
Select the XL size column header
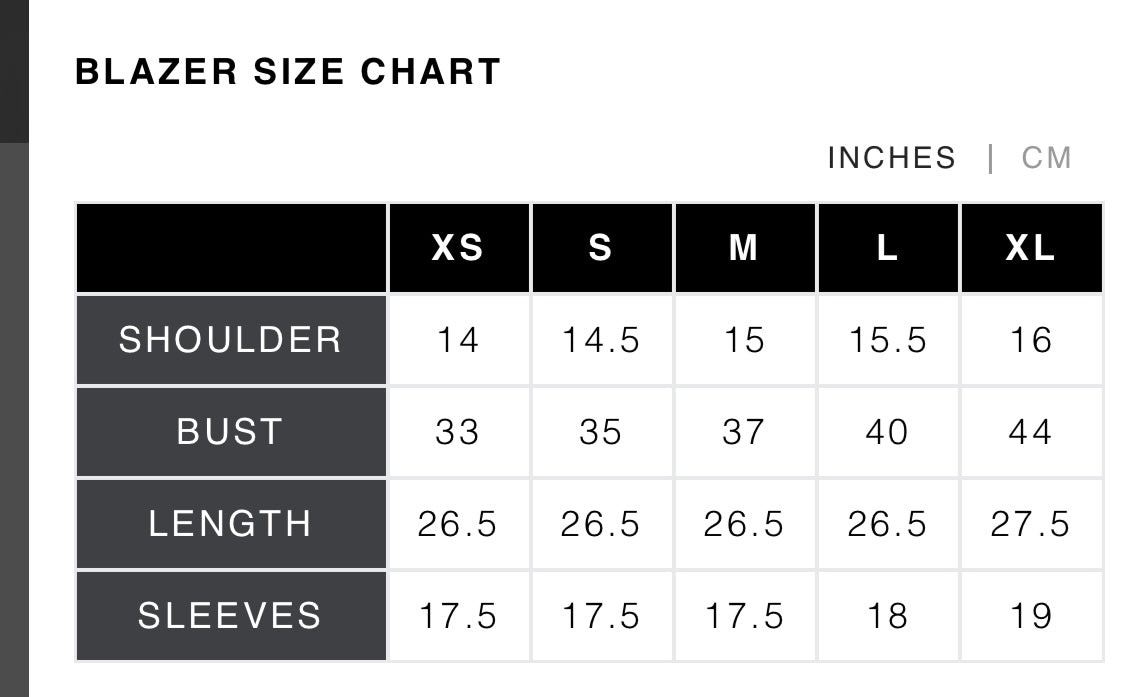click(1031, 248)
